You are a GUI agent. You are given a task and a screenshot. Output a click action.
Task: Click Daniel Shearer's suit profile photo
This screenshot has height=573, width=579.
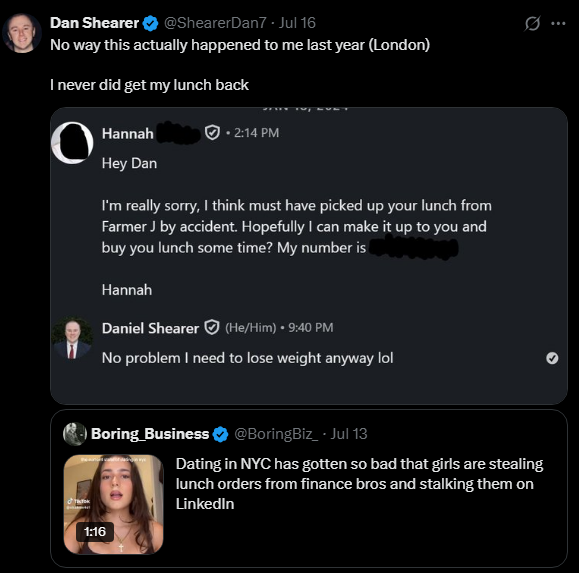point(72,338)
